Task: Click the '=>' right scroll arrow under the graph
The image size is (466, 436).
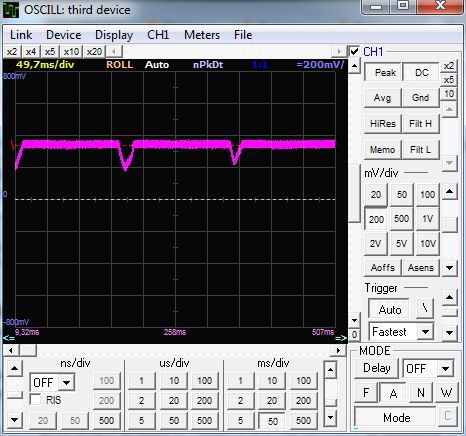Action: tap(341, 338)
